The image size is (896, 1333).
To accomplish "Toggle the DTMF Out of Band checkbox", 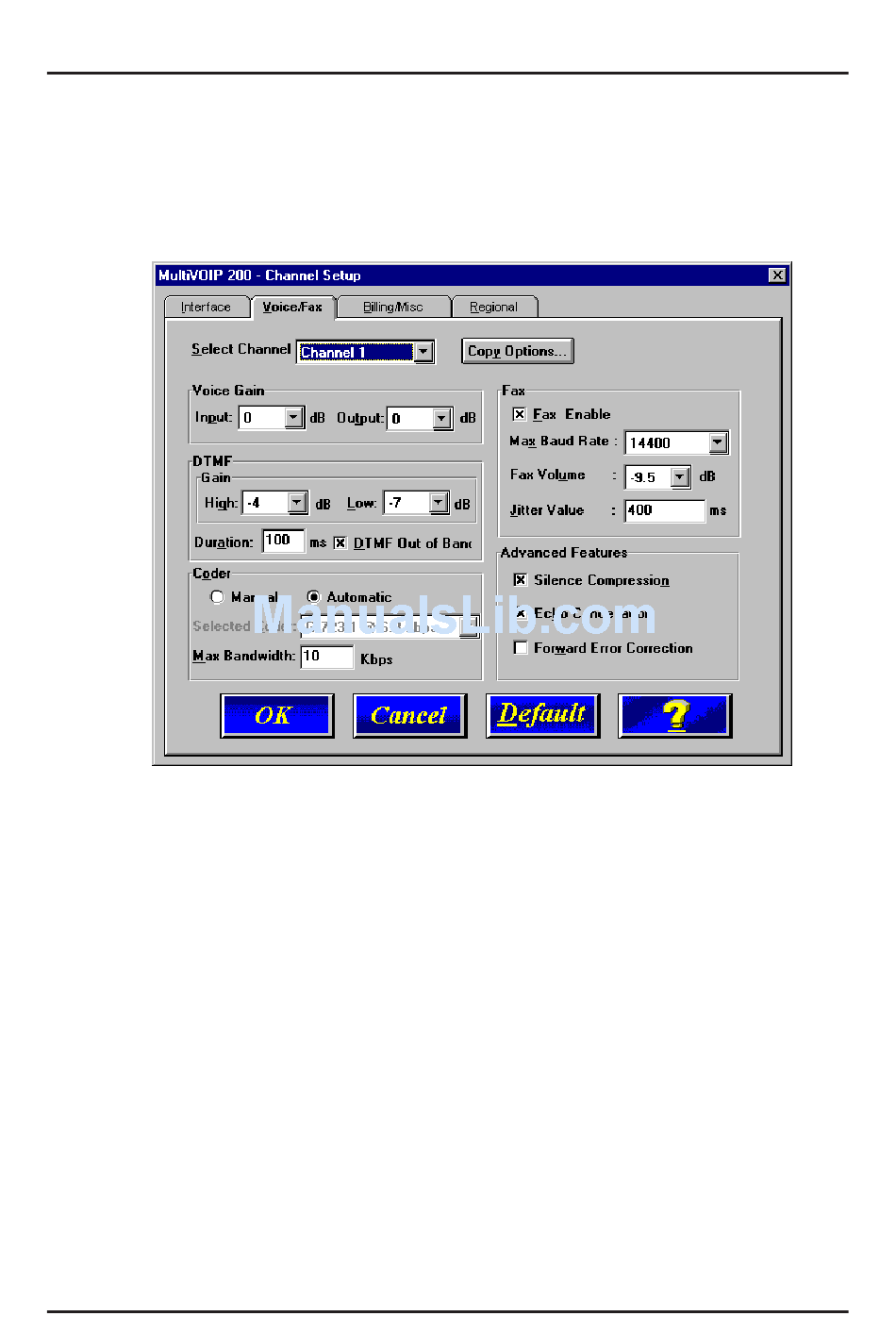I will [x=340, y=543].
